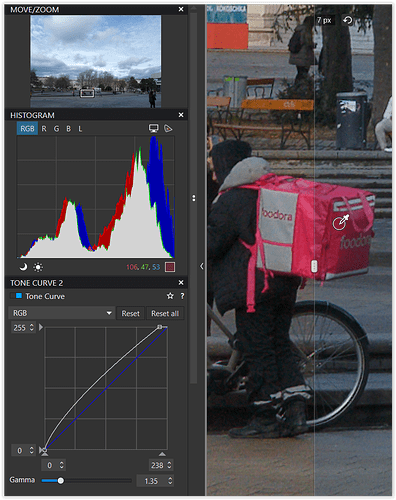Select the output white point triangle marker
The height and width of the screenshot is (500, 396).
tap(41, 327)
